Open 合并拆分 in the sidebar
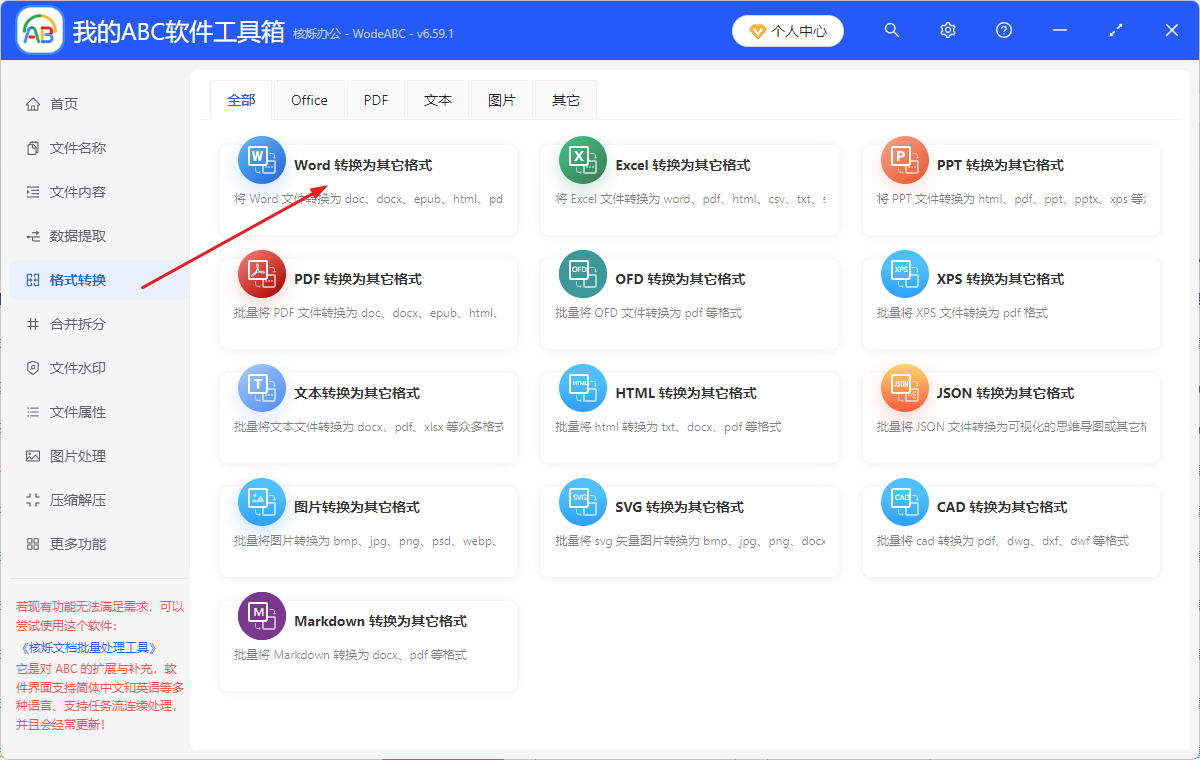The width and height of the screenshot is (1200, 760). [78, 324]
